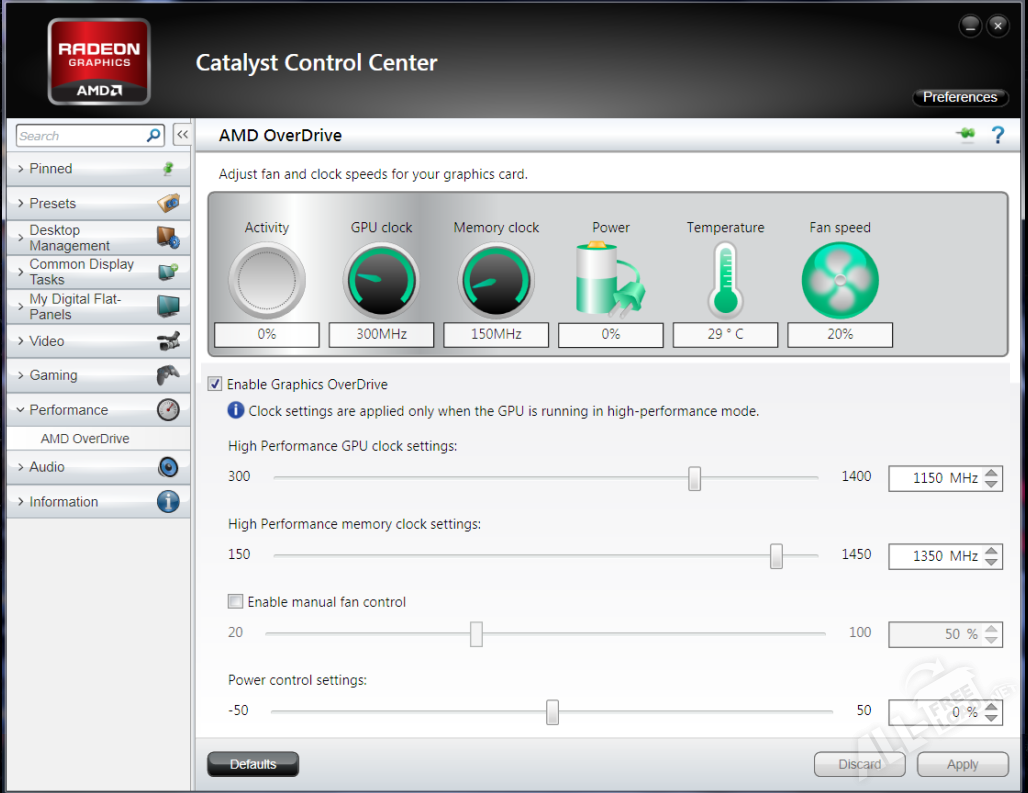This screenshot has height=793, width=1028.
Task: Select AMD OverDrive sidebar item
Action: pyautogui.click(x=85, y=439)
